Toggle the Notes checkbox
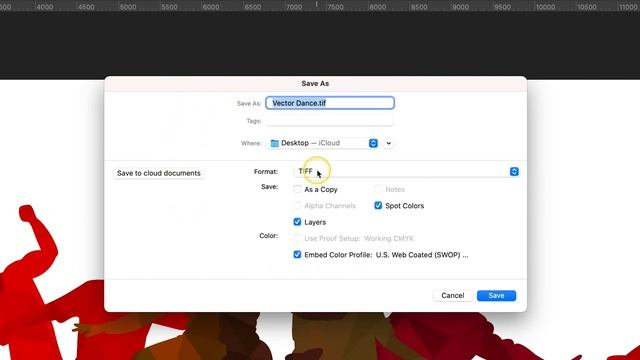Image resolution: width=640 pixels, height=360 pixels. click(x=378, y=189)
